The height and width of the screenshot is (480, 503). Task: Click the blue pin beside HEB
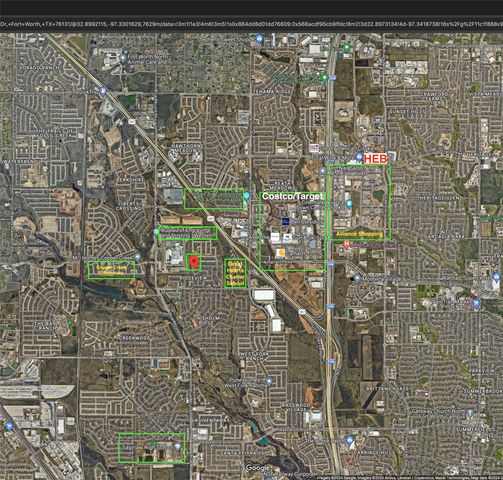coord(359,157)
